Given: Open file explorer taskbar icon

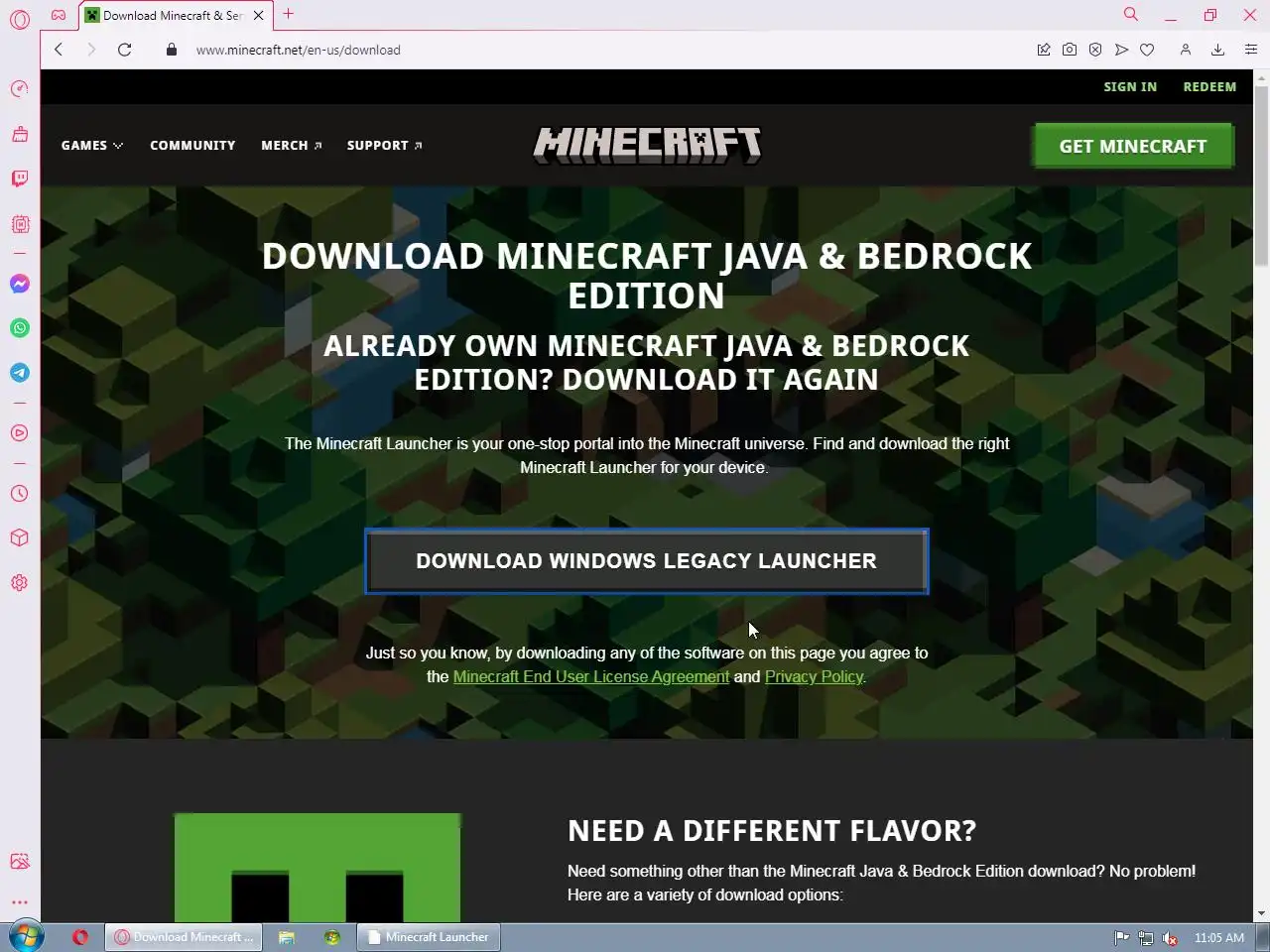Looking at the screenshot, I should point(287,937).
